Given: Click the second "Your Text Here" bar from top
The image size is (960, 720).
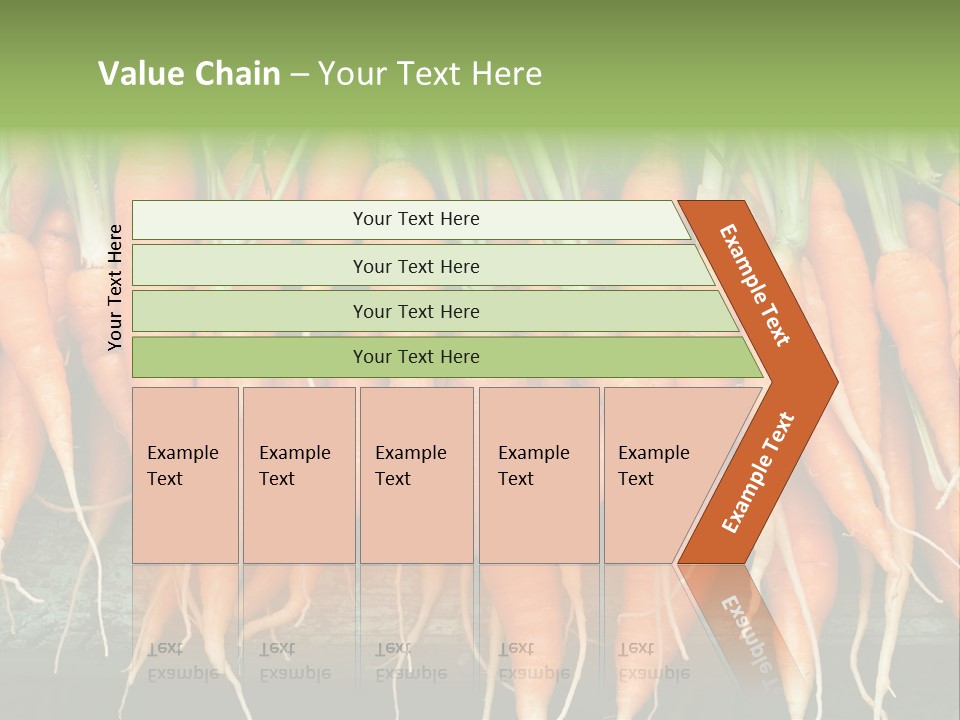Looking at the screenshot, I should pyautogui.click(x=415, y=266).
